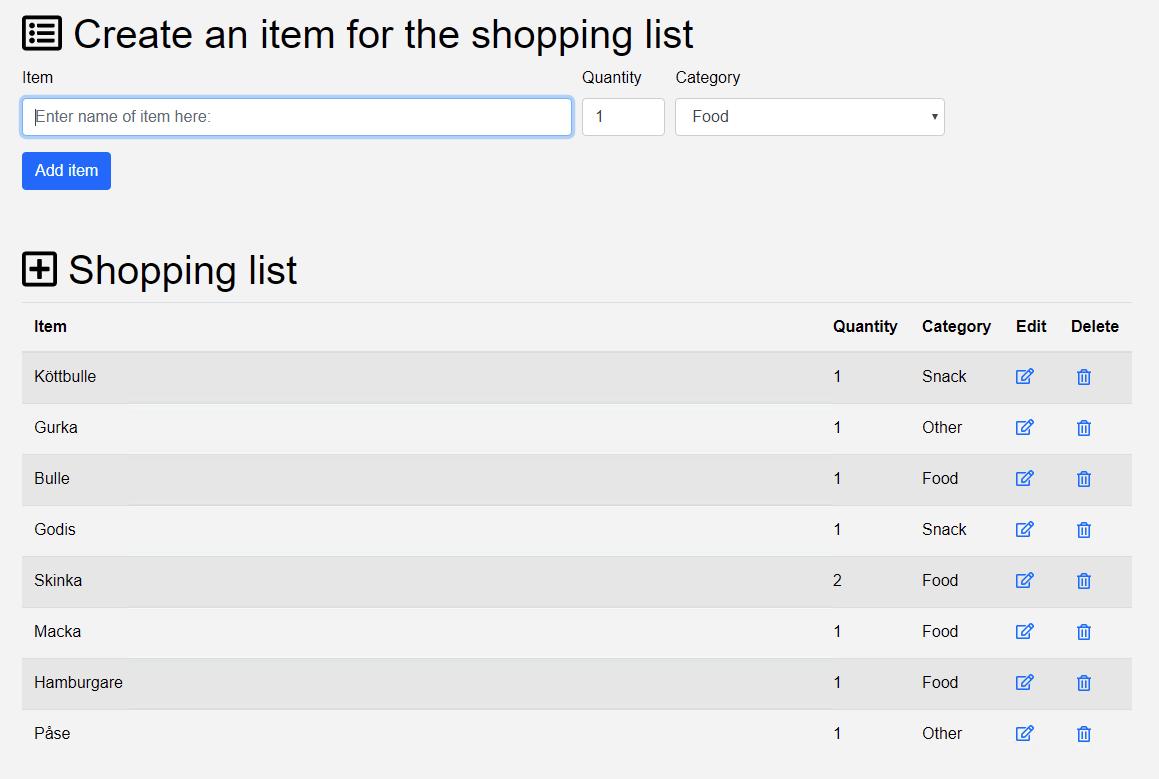Click the edit icon for Köttbulle
1159x779 pixels.
point(1024,376)
